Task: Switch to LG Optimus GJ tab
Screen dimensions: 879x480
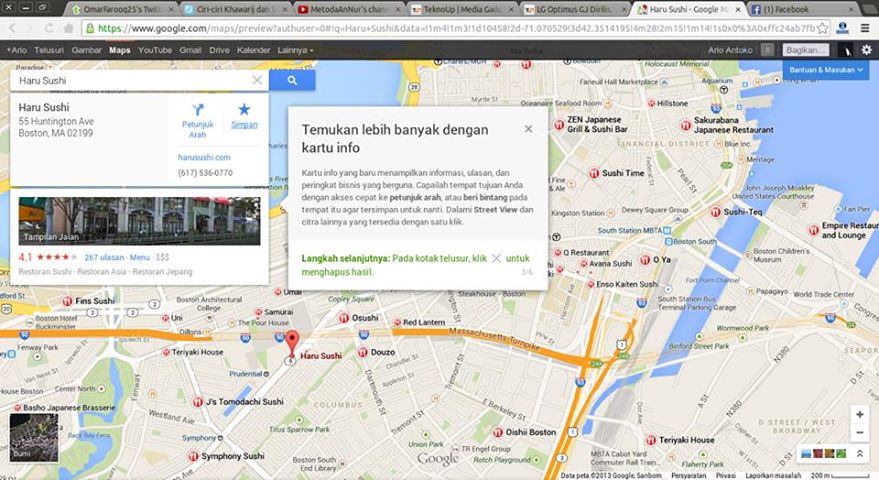Action: point(574,9)
